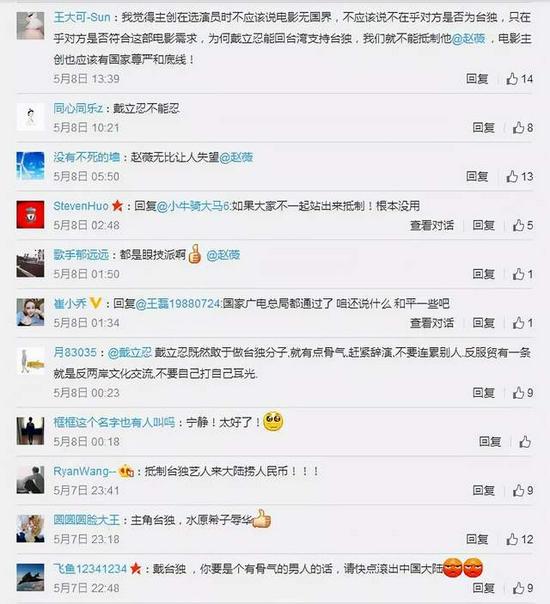Like 飞鱼12341234's comment
This screenshot has height=604, width=550.
(x=523, y=588)
